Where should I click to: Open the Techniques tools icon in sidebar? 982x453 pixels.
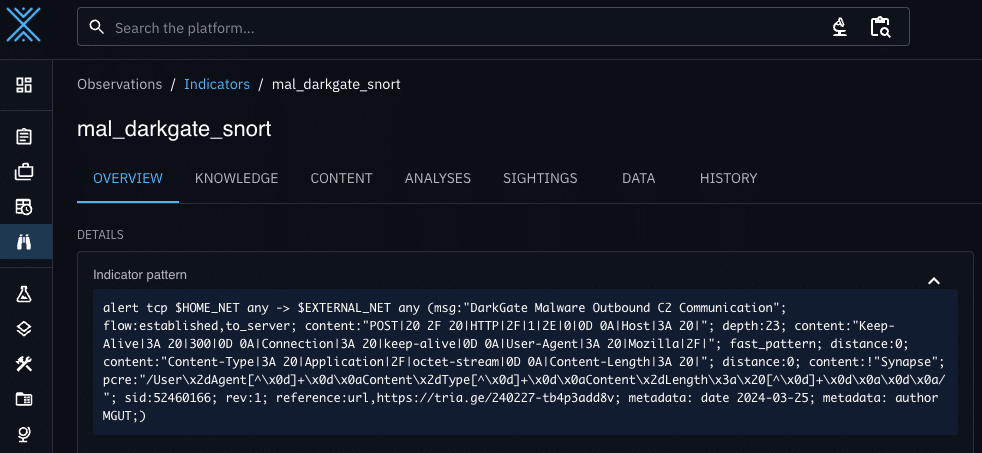click(x=24, y=364)
